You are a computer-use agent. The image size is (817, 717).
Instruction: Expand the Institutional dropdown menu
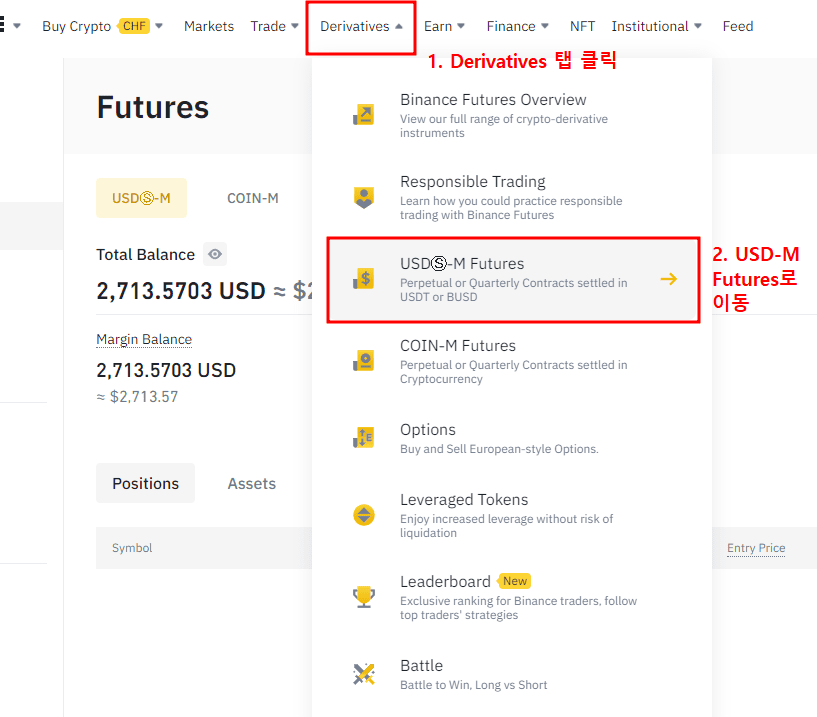(x=657, y=26)
